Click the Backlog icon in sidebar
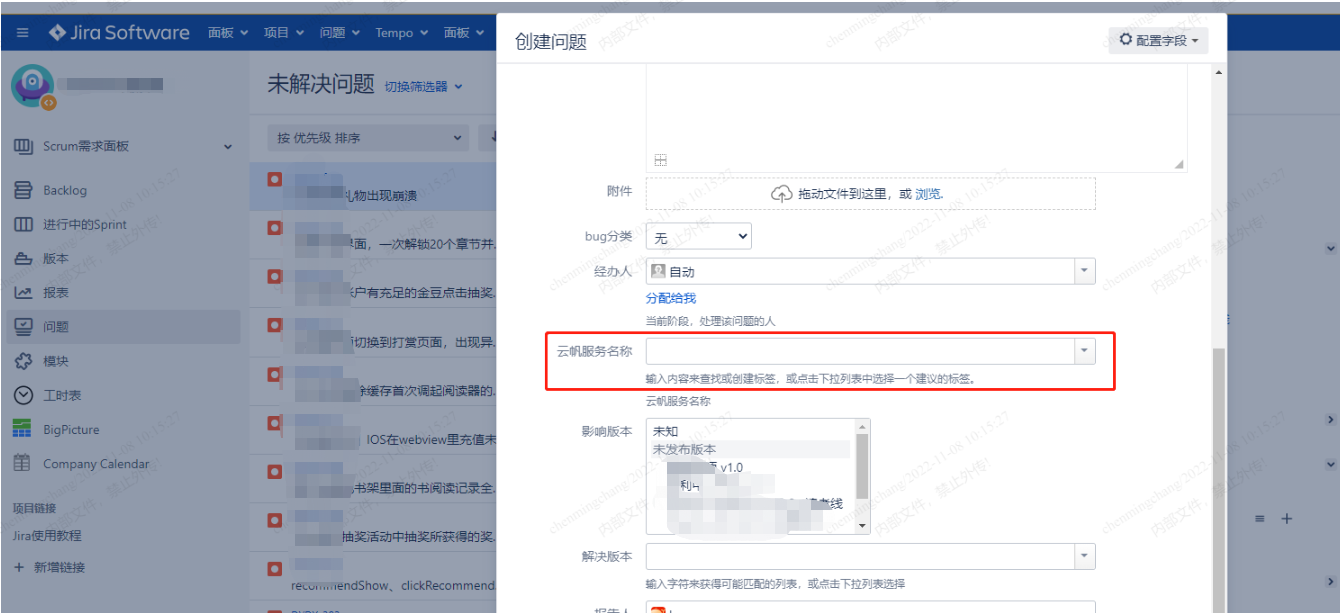Image resolution: width=1340 pixels, height=613 pixels. tap(23, 190)
